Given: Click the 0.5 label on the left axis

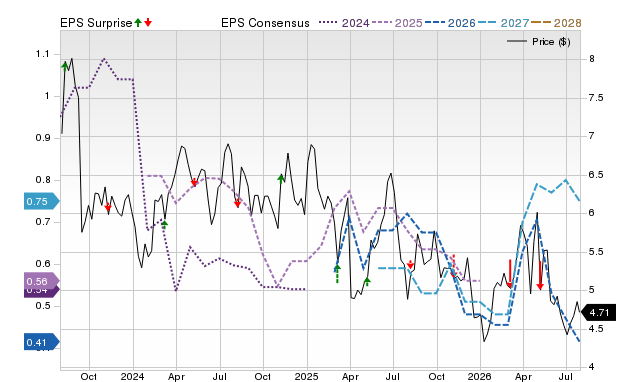Looking at the screenshot, I should click(42, 306).
